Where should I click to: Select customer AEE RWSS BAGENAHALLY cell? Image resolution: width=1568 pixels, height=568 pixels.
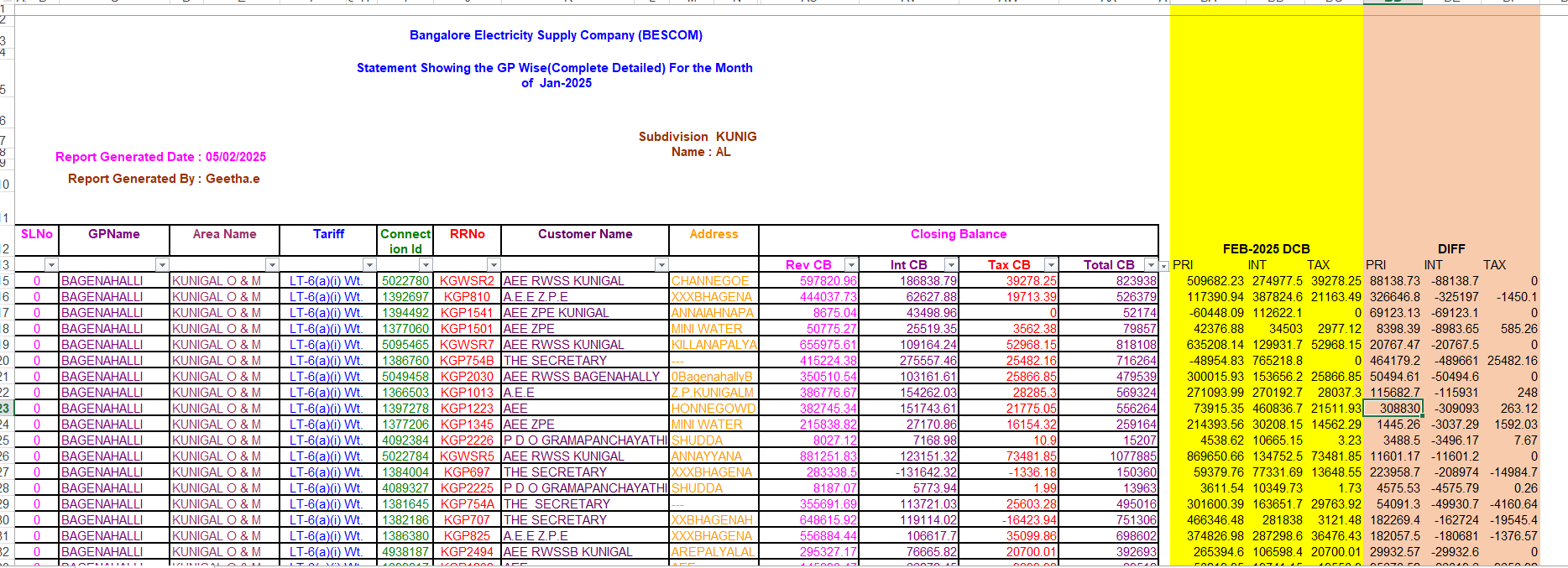[x=585, y=377]
